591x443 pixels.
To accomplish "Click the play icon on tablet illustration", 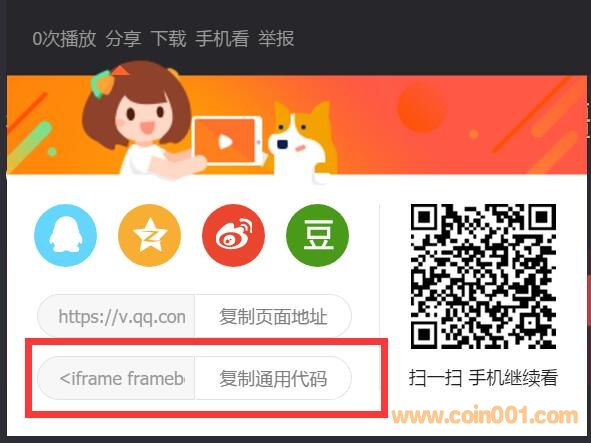I will [225, 142].
